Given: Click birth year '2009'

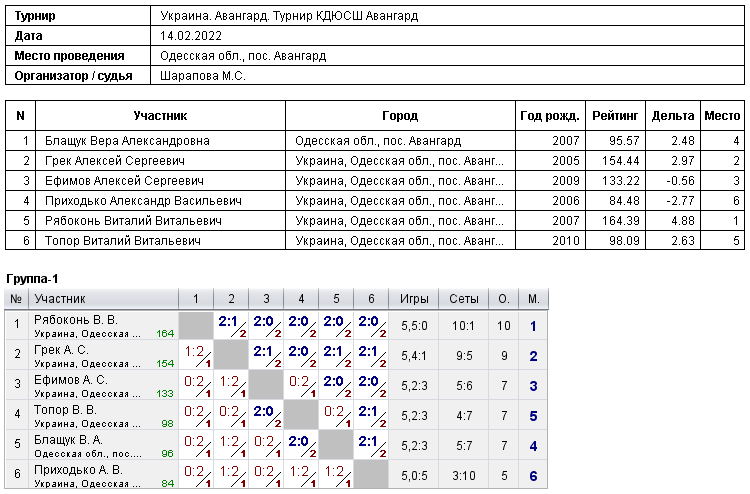Looking at the screenshot, I should click(x=566, y=181).
